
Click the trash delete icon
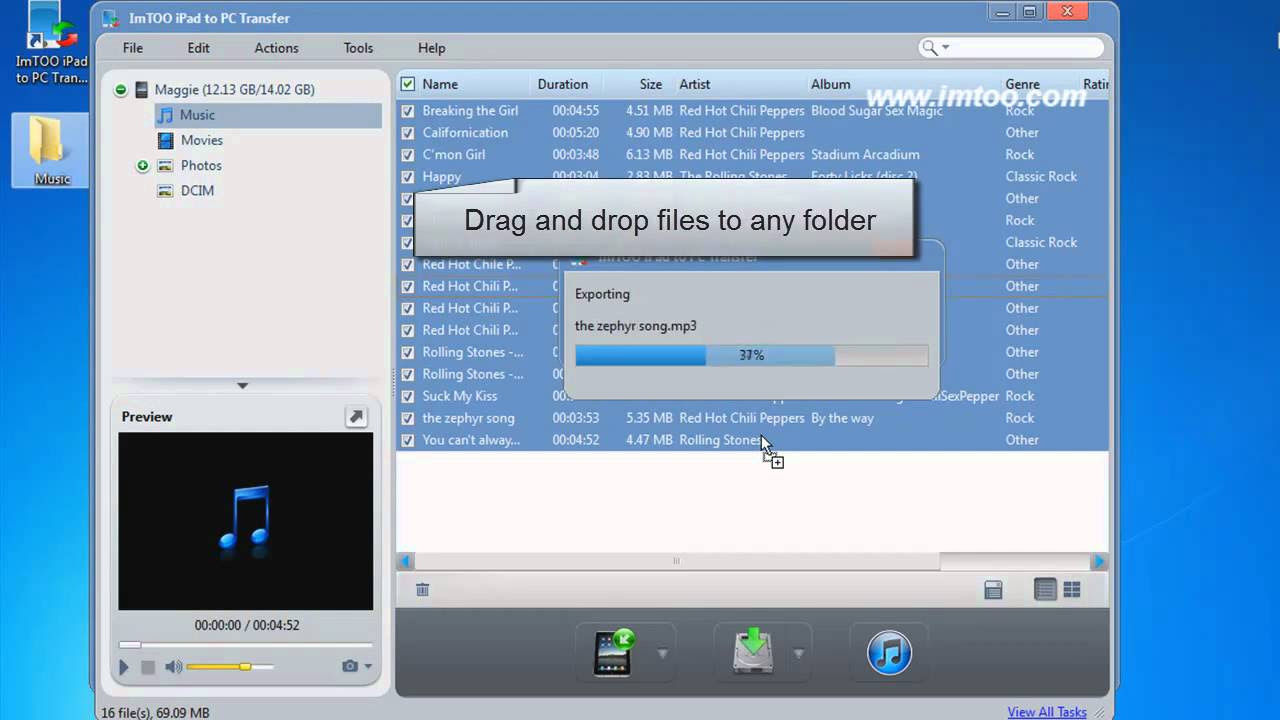[x=422, y=590]
